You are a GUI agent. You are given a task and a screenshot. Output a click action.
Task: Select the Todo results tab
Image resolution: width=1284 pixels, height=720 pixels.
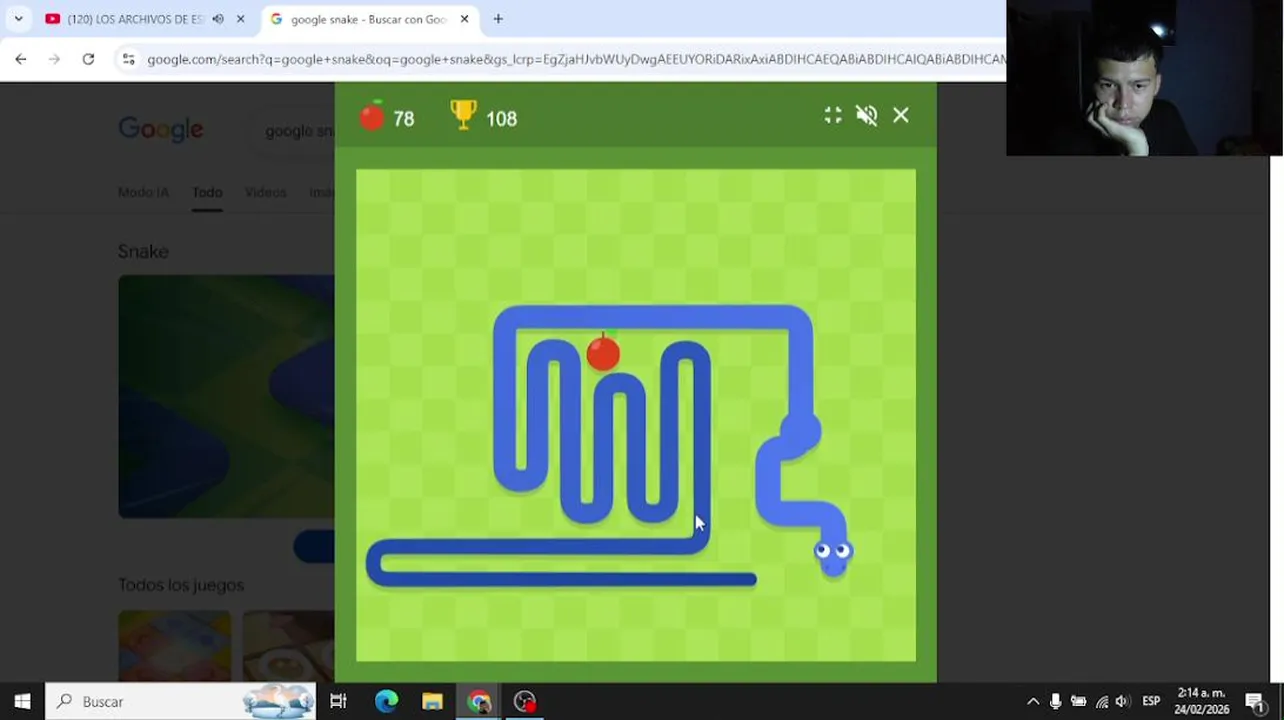click(207, 192)
